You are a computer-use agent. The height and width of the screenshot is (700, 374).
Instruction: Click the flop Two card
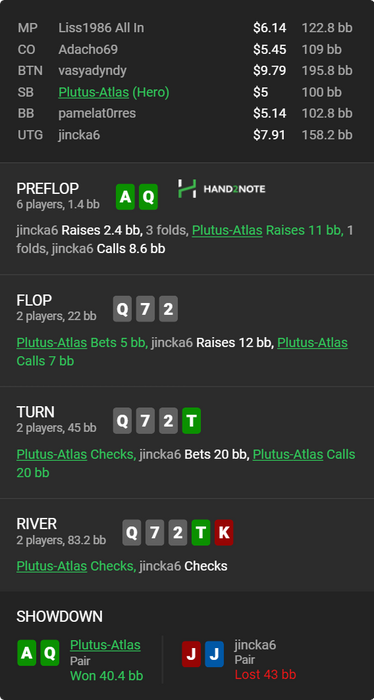click(168, 309)
